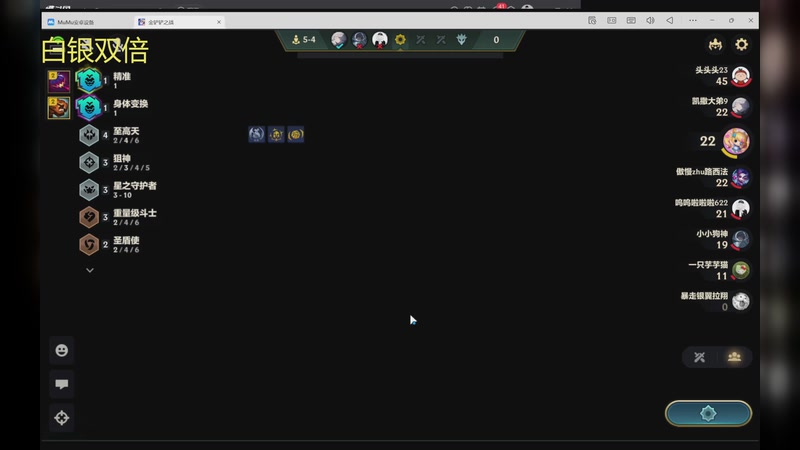Select the 至高天 trait icon

click(89, 135)
